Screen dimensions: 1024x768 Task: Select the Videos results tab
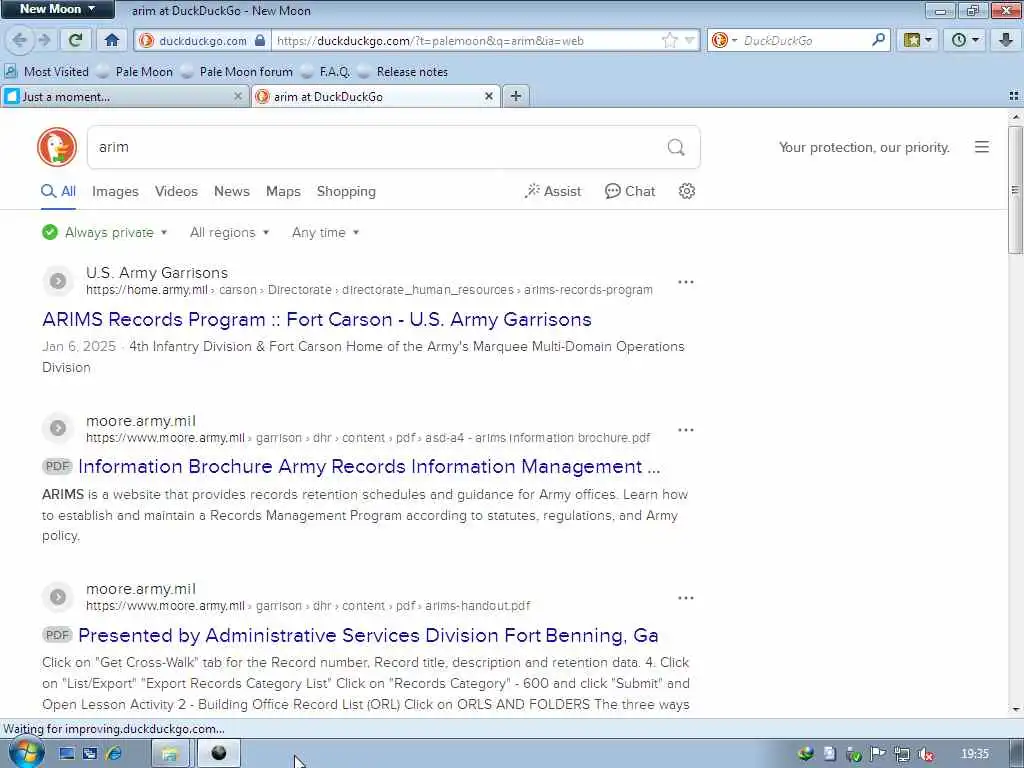pos(176,191)
